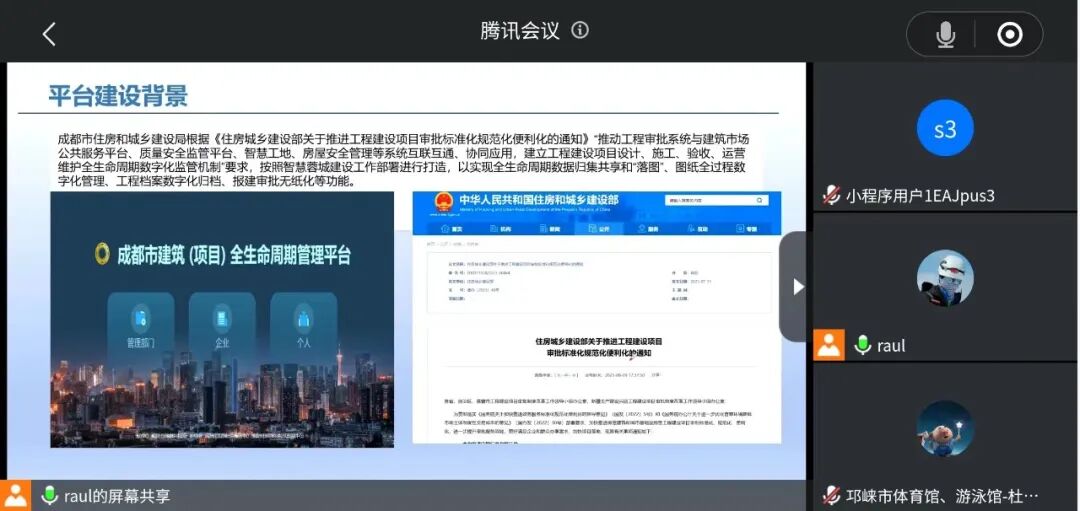Tap the muted mic icon beside 邛崃市体育馆
The width and height of the screenshot is (1080, 511).
[831, 495]
